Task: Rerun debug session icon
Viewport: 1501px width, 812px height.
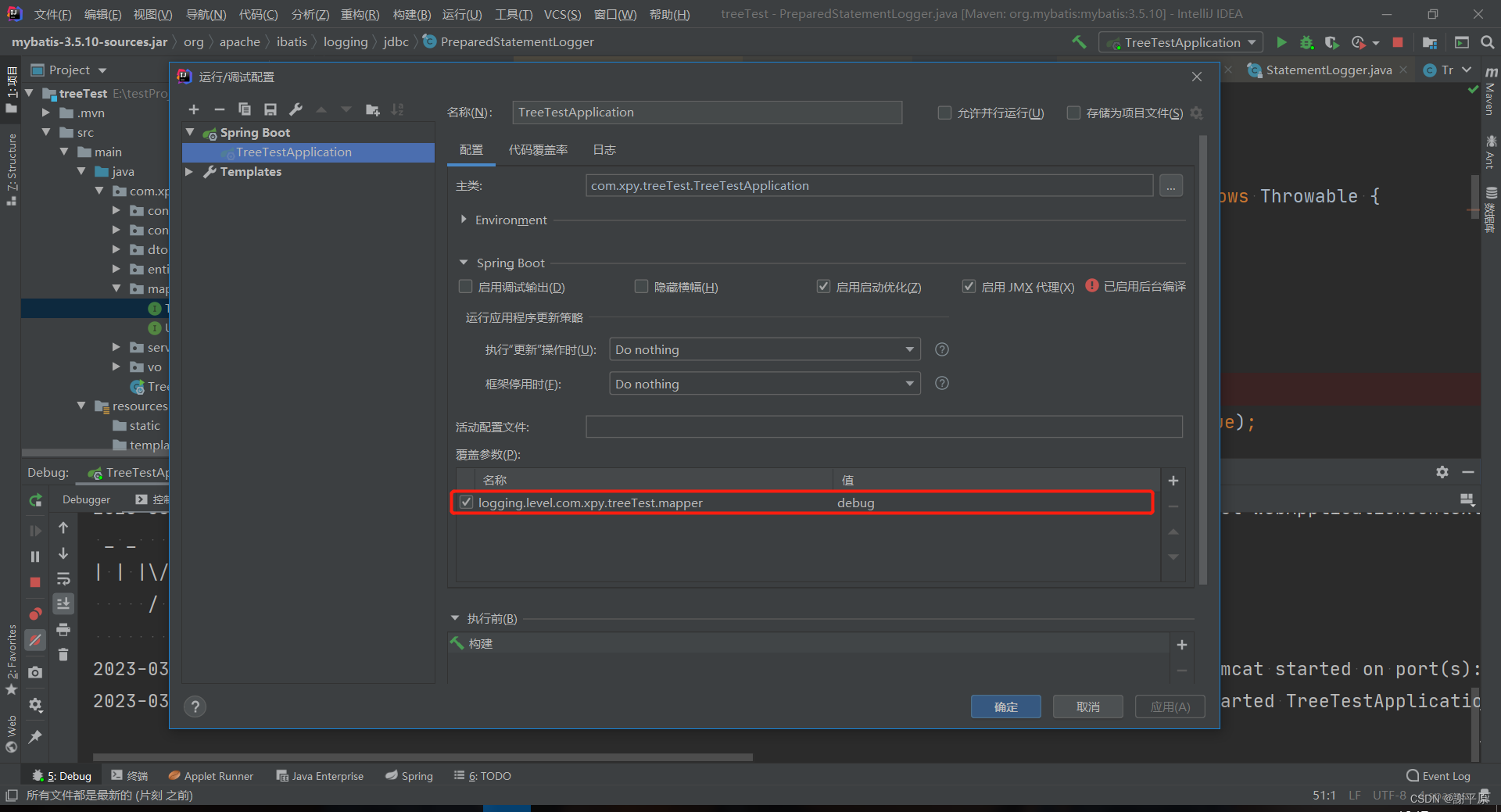Action: tap(35, 500)
